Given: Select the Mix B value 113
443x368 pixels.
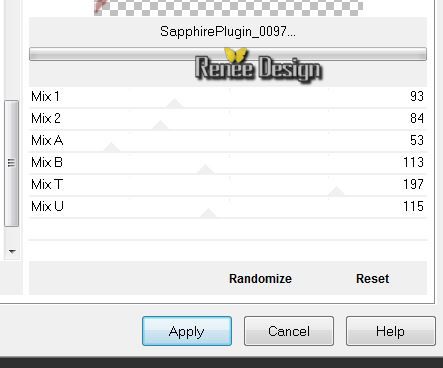Looking at the screenshot, I should click(413, 162).
